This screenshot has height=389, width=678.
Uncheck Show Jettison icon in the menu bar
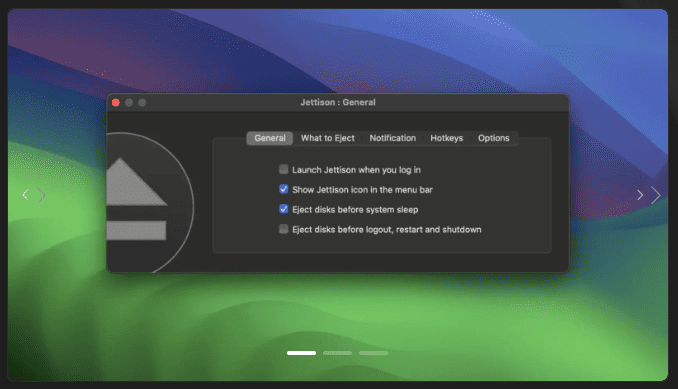[x=284, y=189]
